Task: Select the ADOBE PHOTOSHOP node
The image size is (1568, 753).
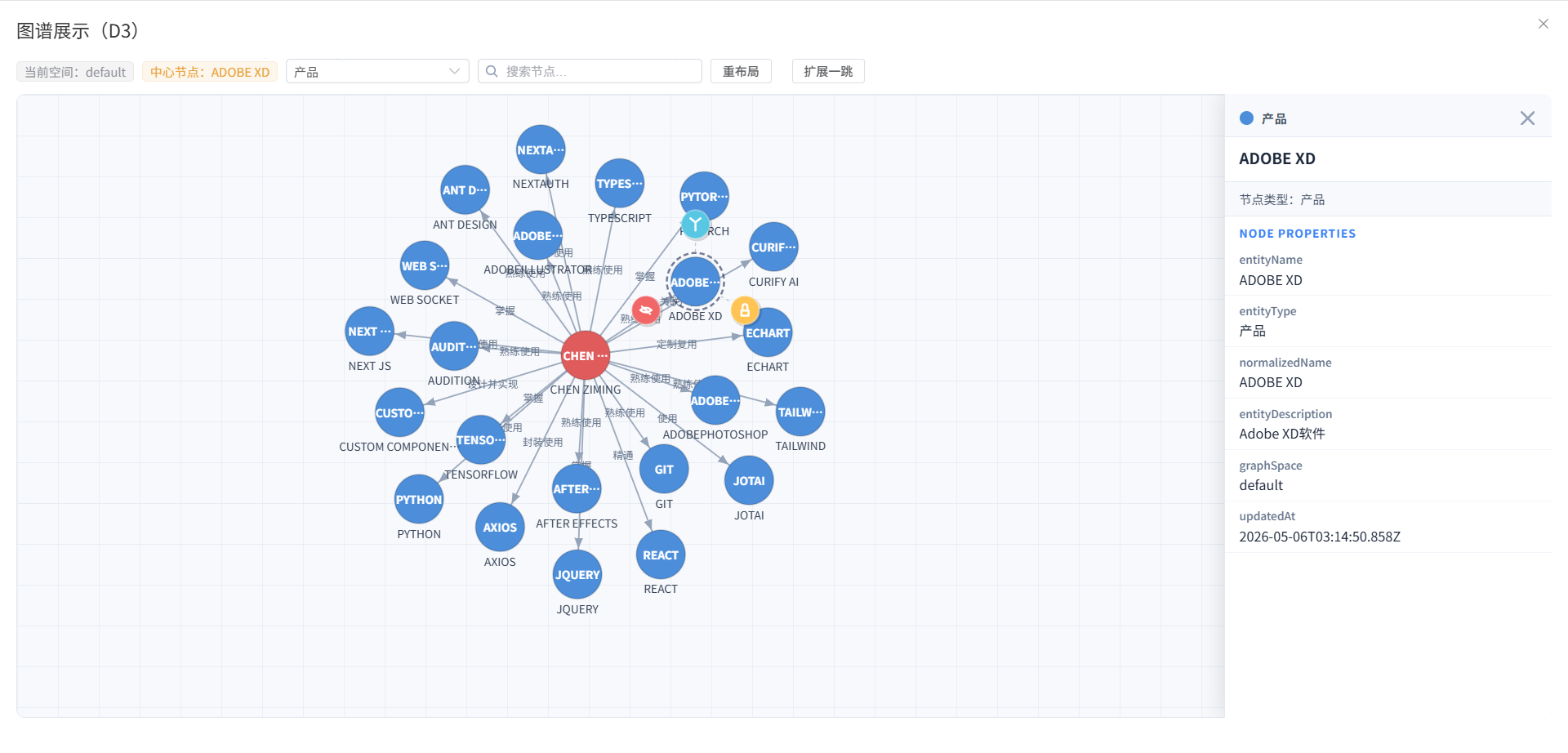Action: [715, 400]
